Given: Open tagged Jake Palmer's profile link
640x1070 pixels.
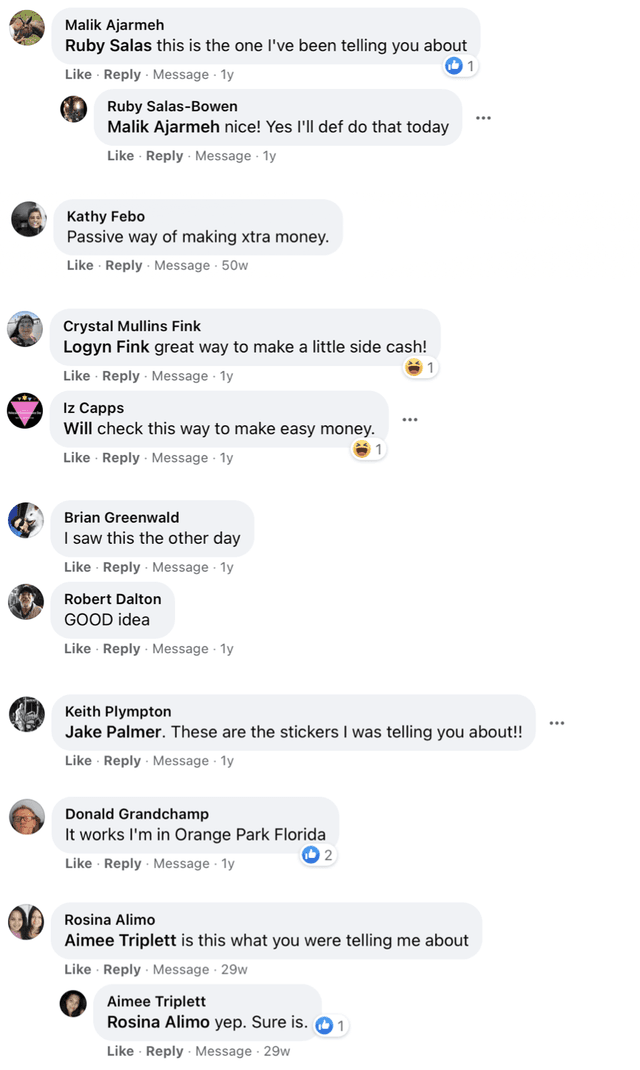Looking at the screenshot, I should click(x=114, y=732).
